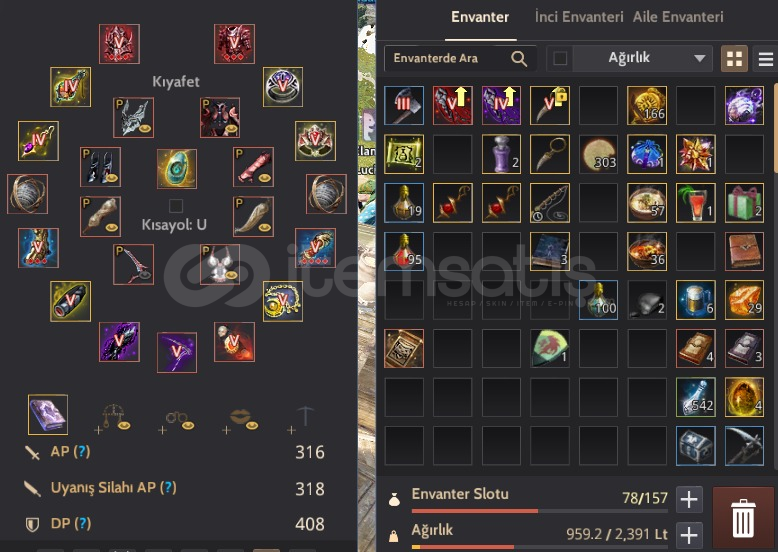Select the red potion stack of 95
778x552 pixels.
(404, 251)
